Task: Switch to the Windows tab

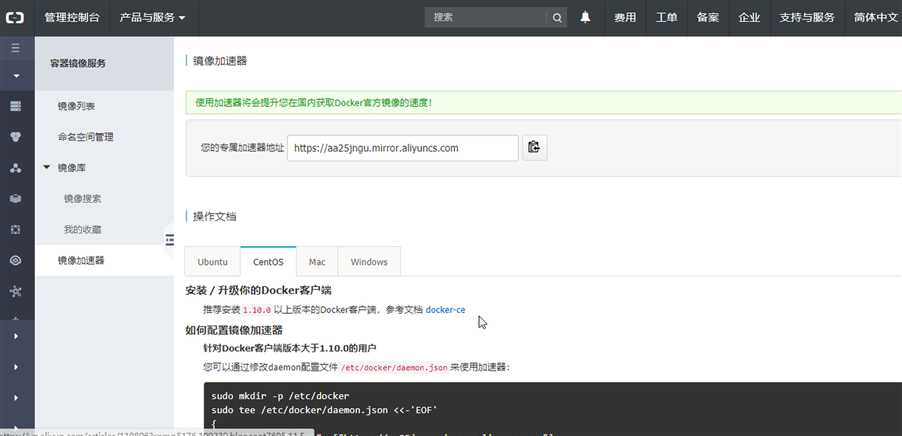Action: 369,262
